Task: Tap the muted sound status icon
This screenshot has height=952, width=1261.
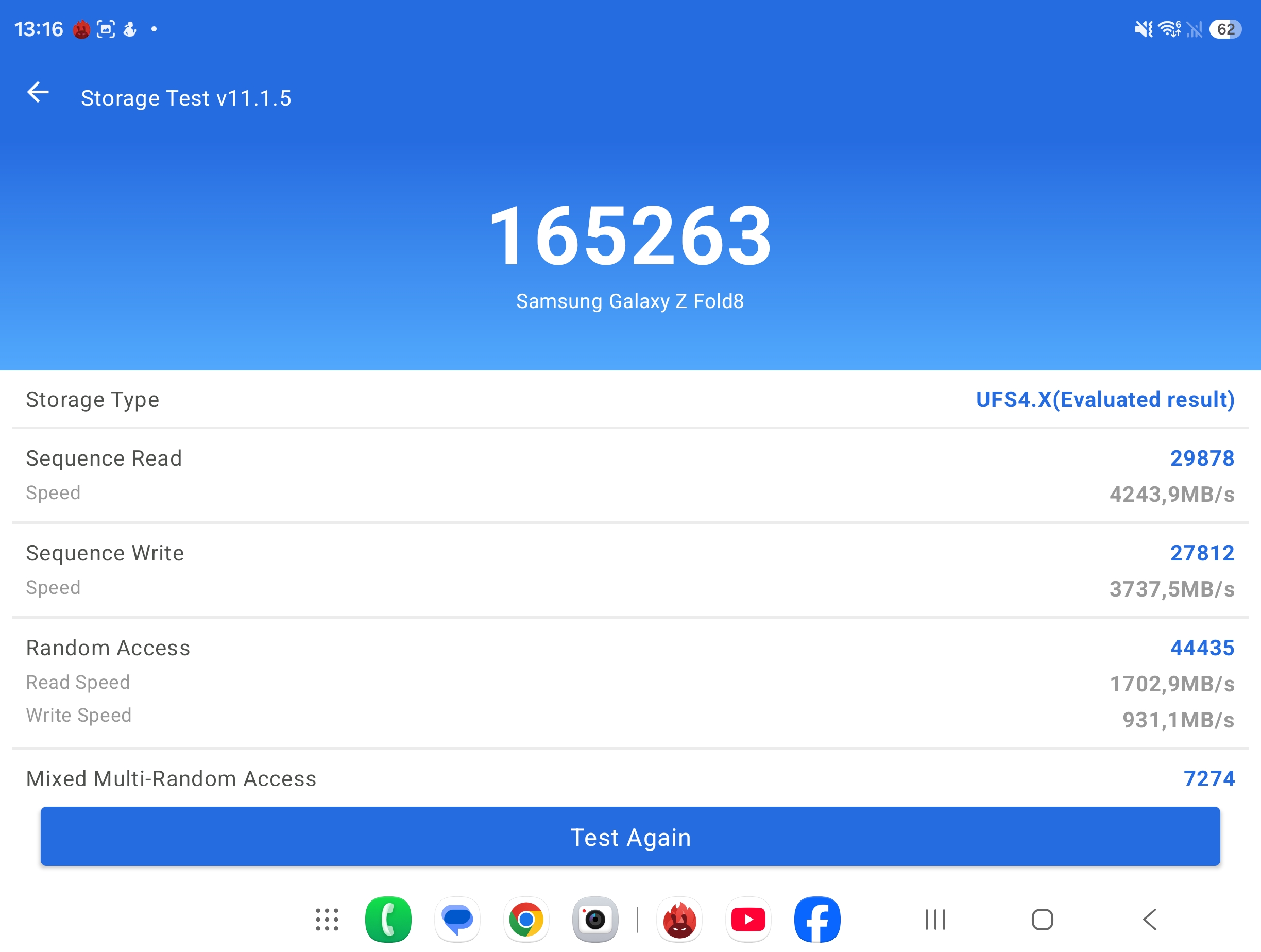Action: (1143, 29)
